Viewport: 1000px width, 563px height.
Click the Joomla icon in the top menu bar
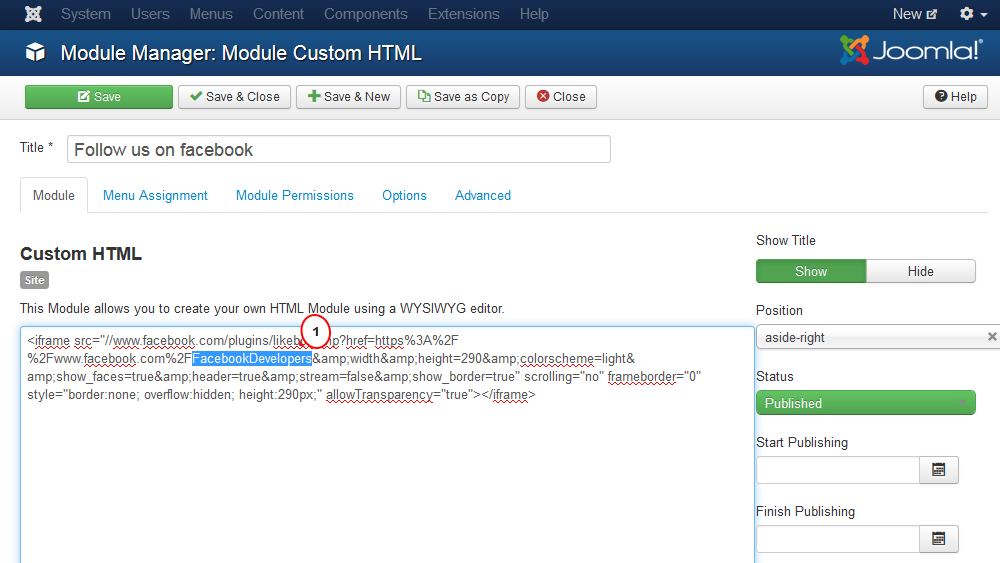pos(33,14)
